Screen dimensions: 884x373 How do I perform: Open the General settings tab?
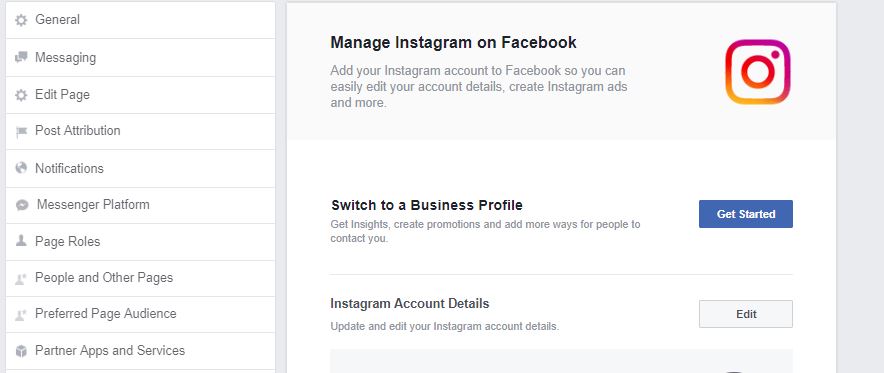[140, 20]
